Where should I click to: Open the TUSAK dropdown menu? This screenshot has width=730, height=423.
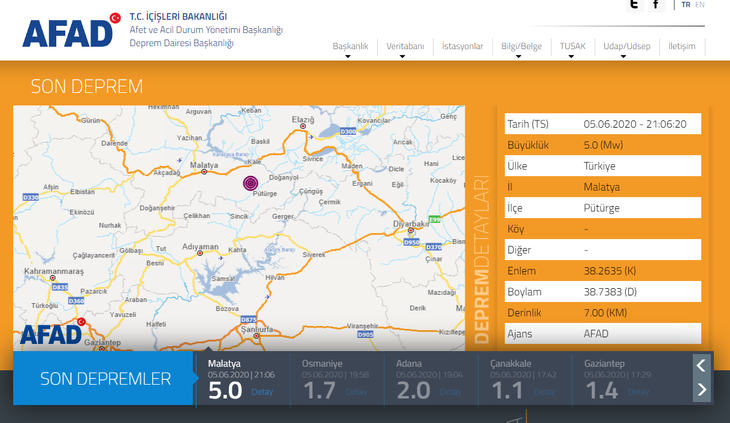coord(573,47)
